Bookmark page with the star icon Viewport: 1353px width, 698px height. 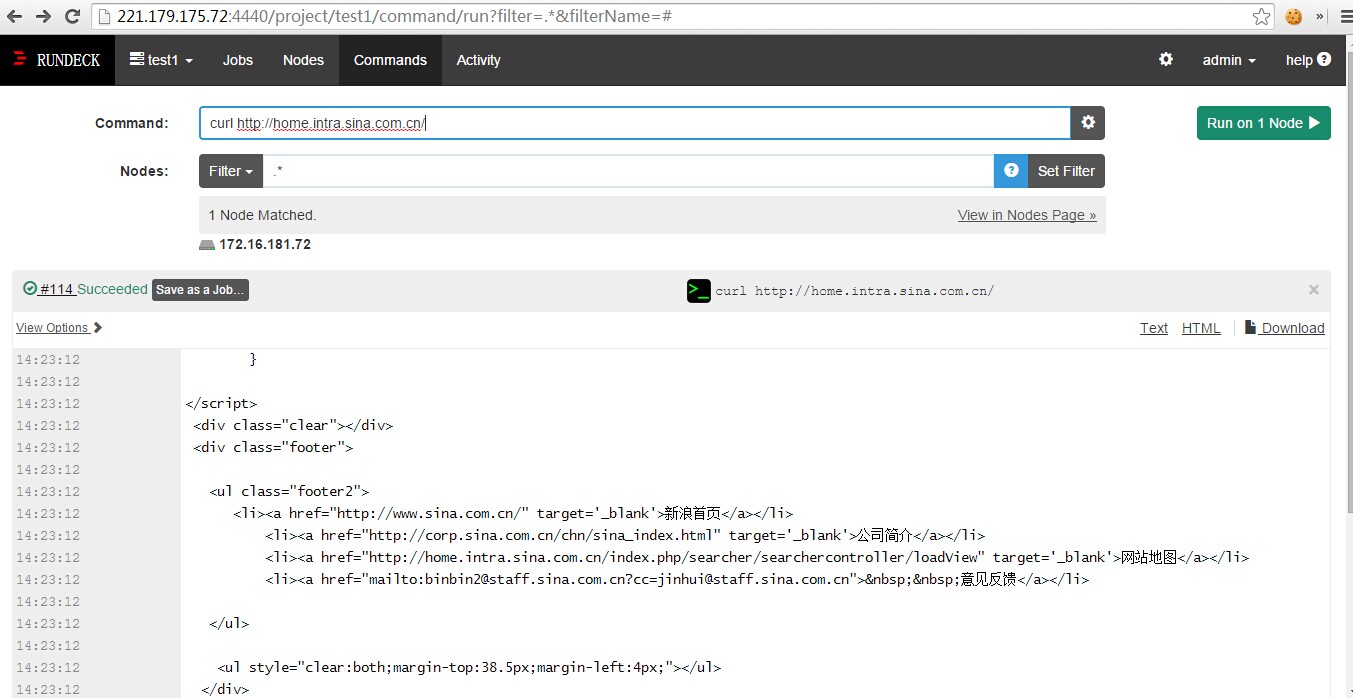(x=1262, y=16)
